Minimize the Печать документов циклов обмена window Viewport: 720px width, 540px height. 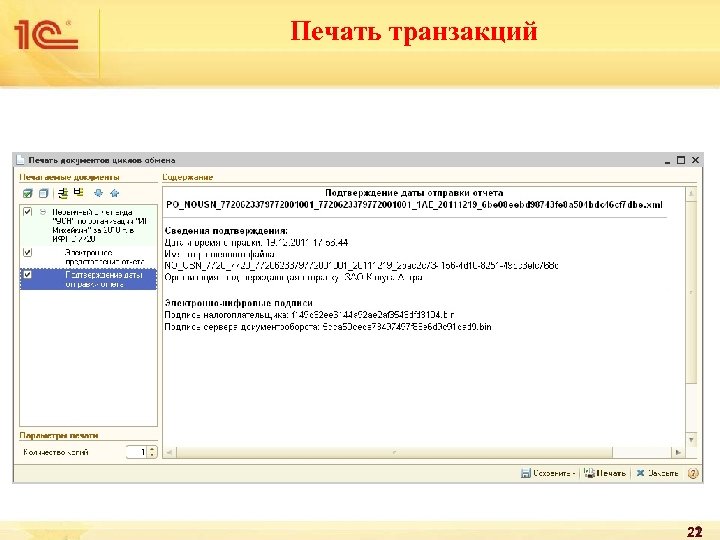[667, 160]
